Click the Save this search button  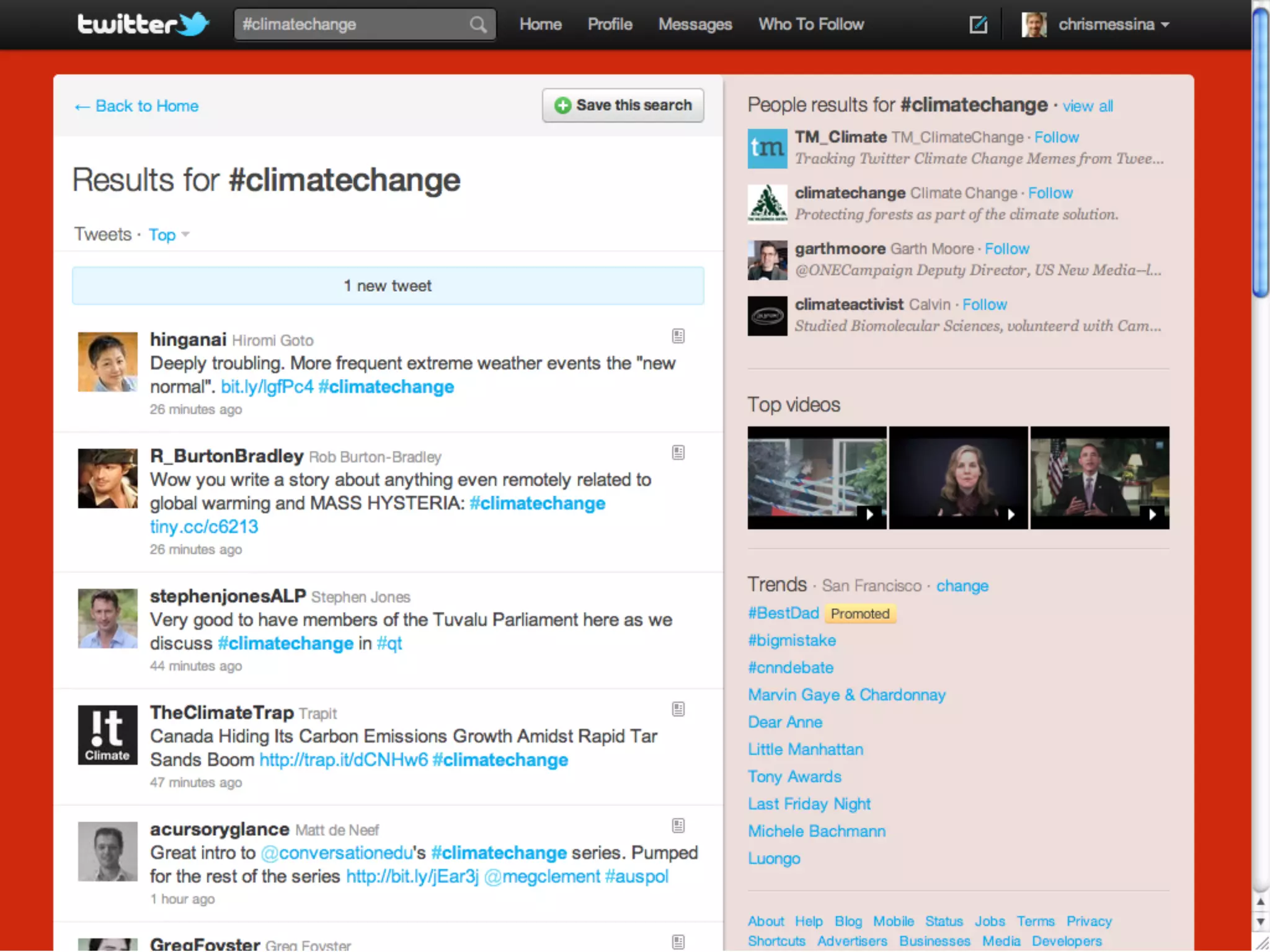tap(623, 105)
